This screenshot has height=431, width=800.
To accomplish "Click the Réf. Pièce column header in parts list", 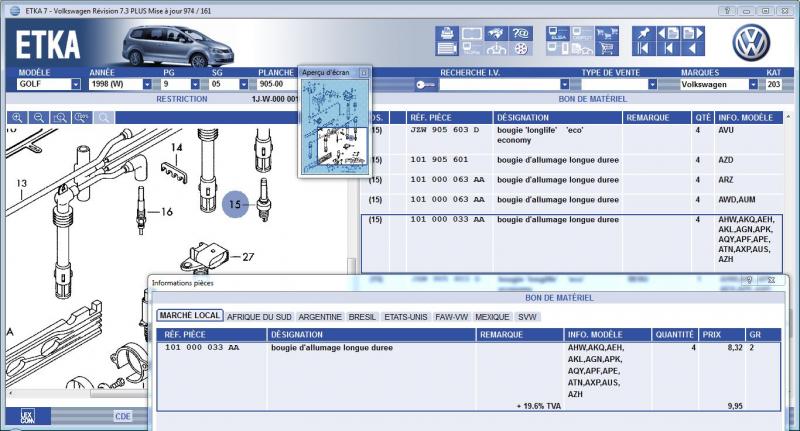I will click(449, 118).
